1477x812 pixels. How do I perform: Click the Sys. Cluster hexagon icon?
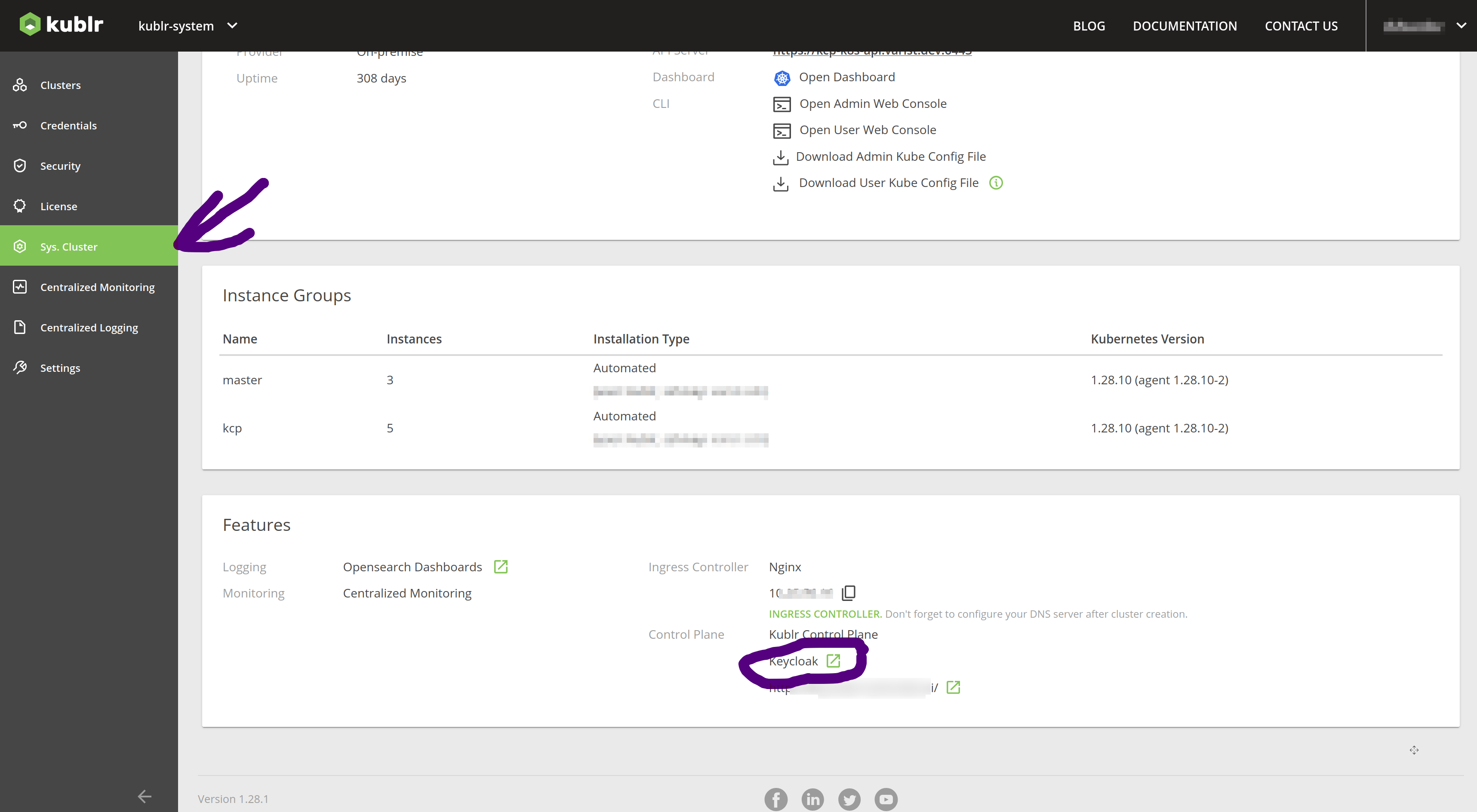(x=20, y=246)
